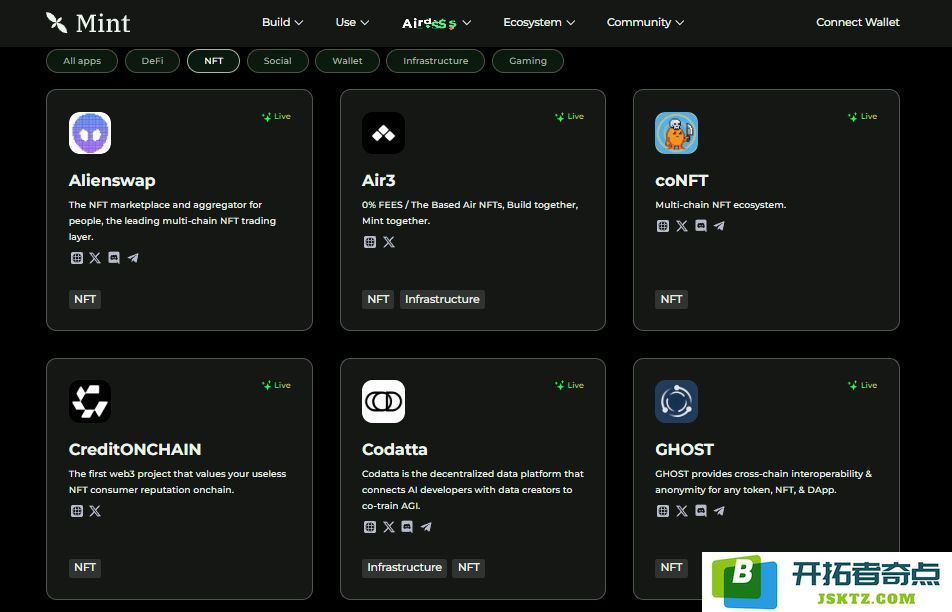This screenshot has width=952, height=612.
Task: Click Live status on GHOST card
Action: click(863, 386)
